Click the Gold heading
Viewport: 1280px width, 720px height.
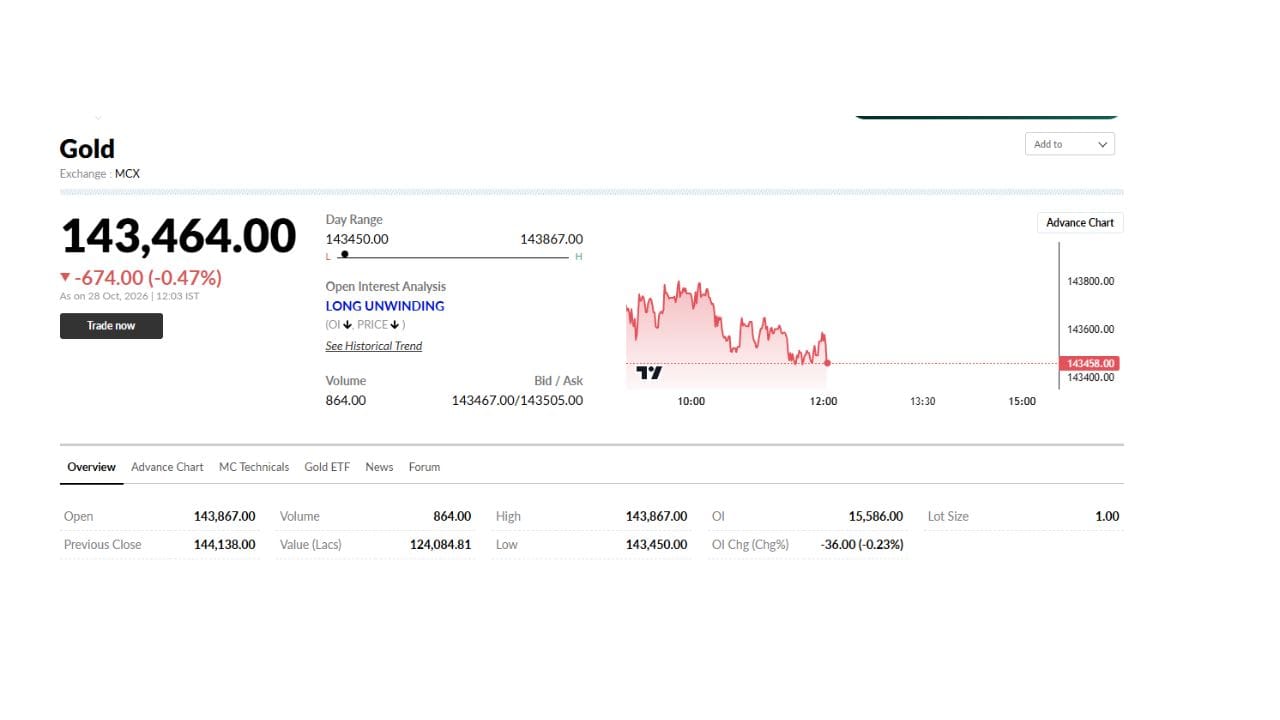pyautogui.click(x=87, y=149)
